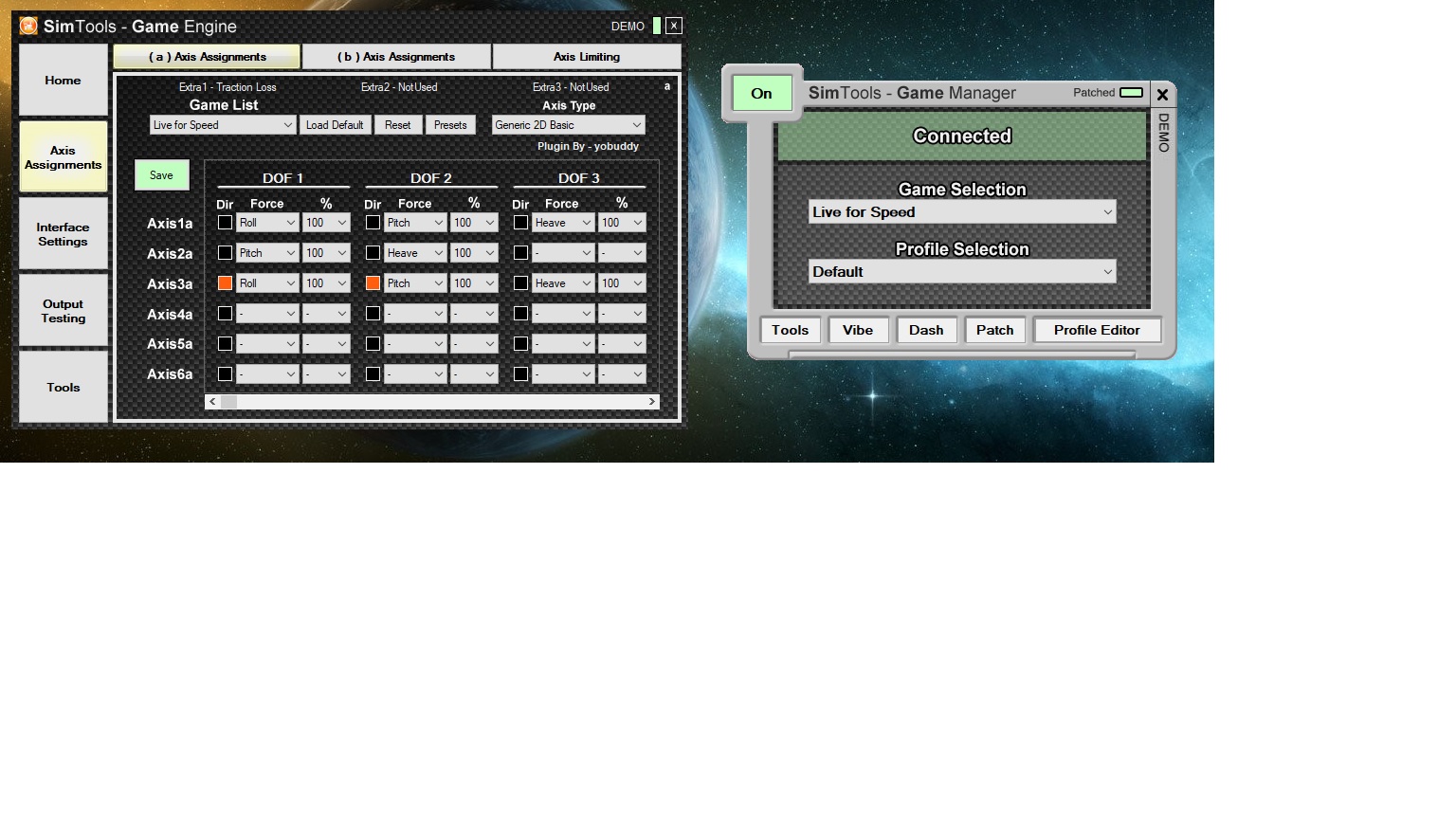Open Axis2a DOF 1 Force dropdown showing Pitch
This screenshot has height=819, width=1456.
(x=267, y=253)
